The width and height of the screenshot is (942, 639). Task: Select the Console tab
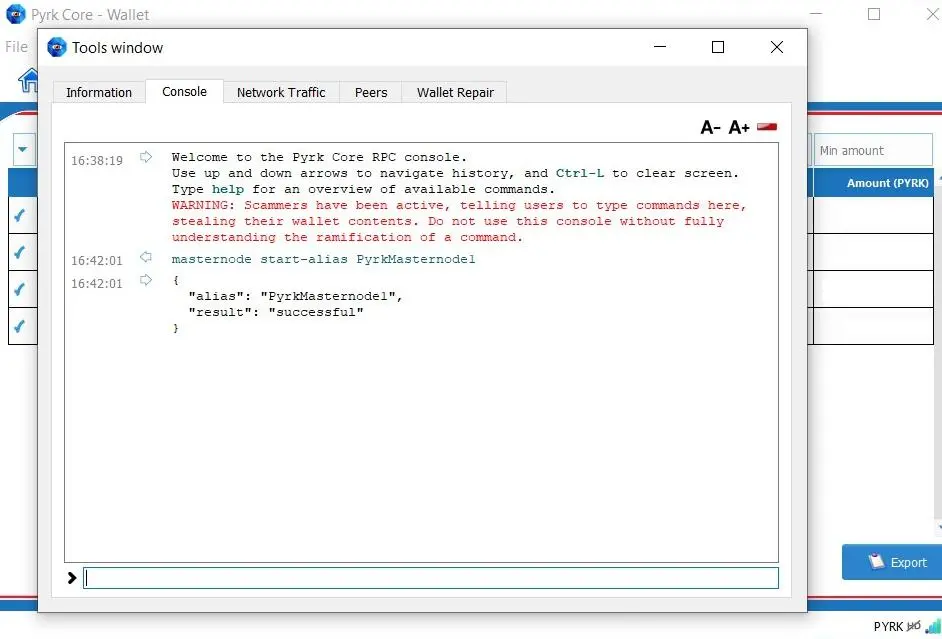(184, 91)
